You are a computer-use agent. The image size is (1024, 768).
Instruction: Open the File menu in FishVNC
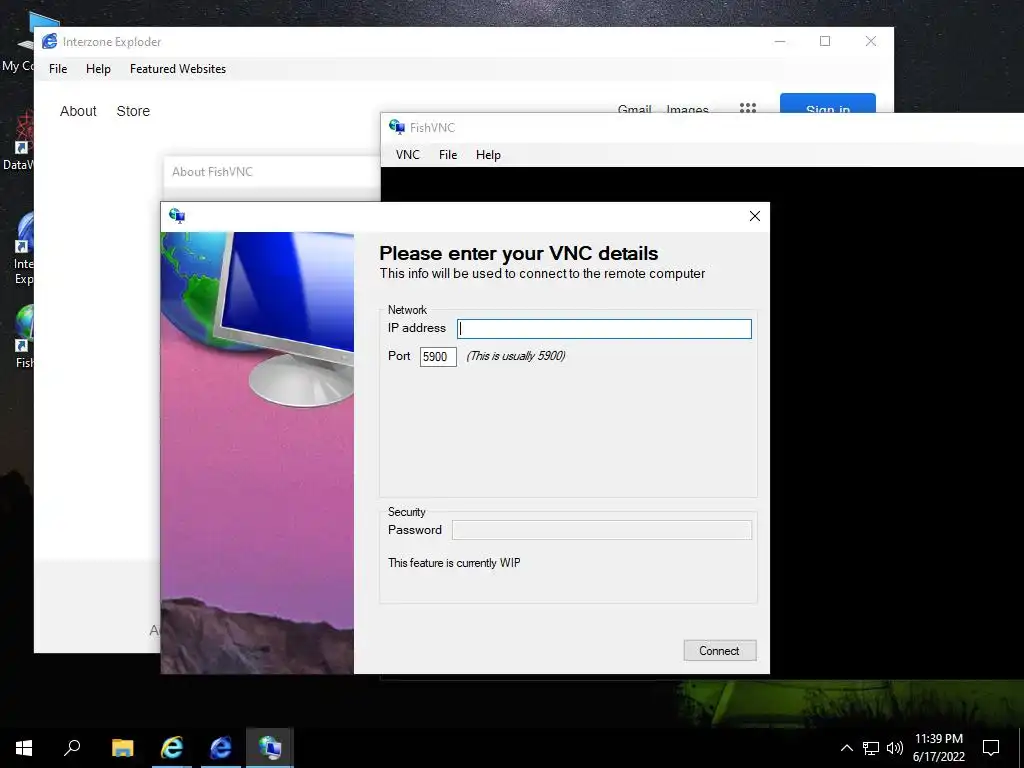448,155
